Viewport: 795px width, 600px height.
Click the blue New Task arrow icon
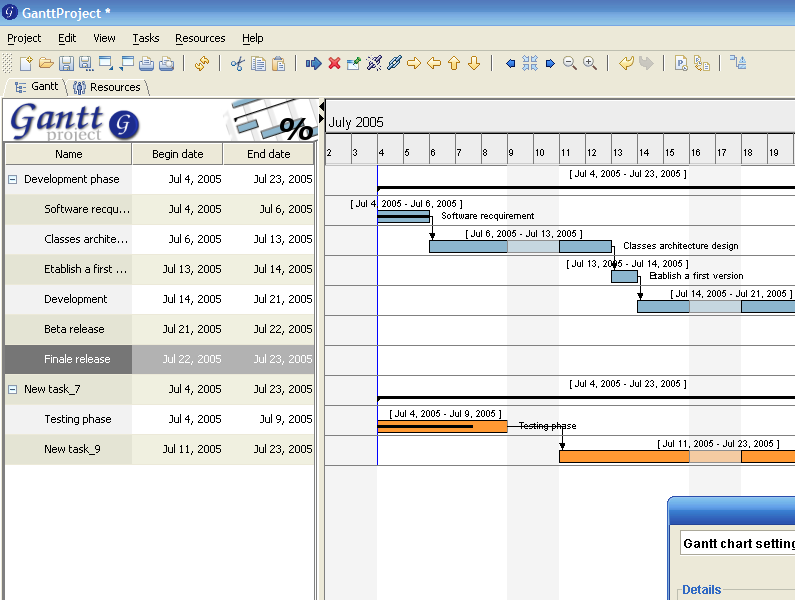point(313,63)
